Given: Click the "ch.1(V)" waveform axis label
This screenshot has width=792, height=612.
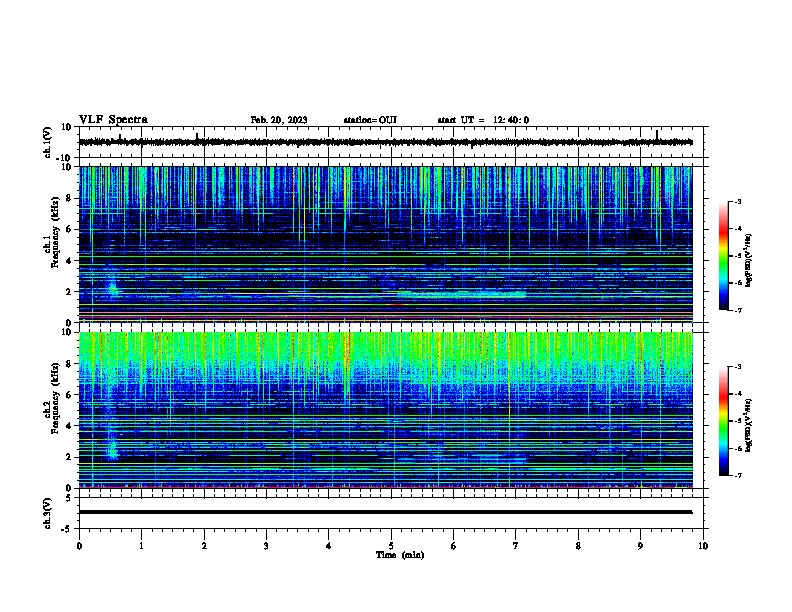Looking at the screenshot, I should pyautogui.click(x=48, y=142).
